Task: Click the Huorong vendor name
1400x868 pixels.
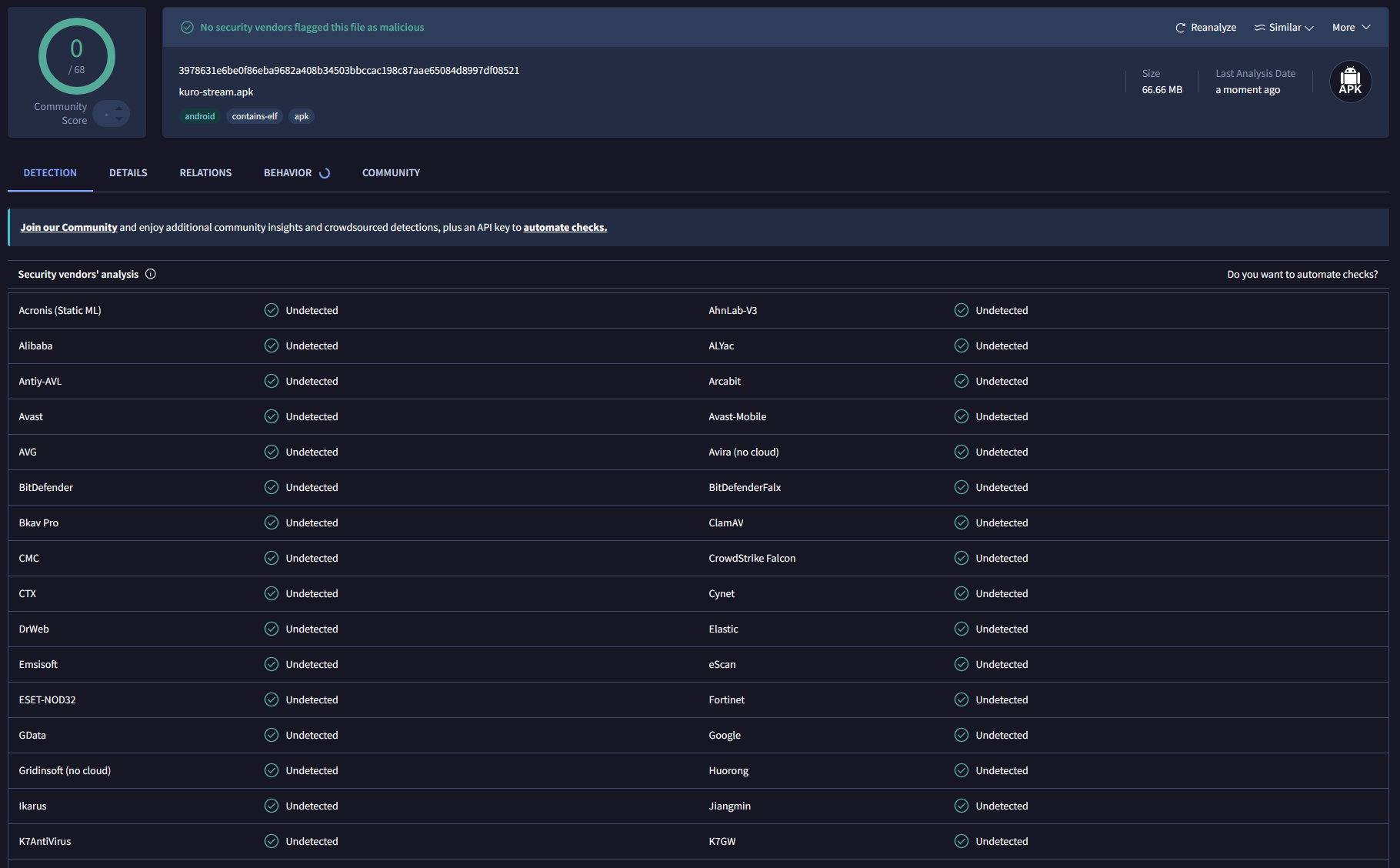Action: click(728, 770)
